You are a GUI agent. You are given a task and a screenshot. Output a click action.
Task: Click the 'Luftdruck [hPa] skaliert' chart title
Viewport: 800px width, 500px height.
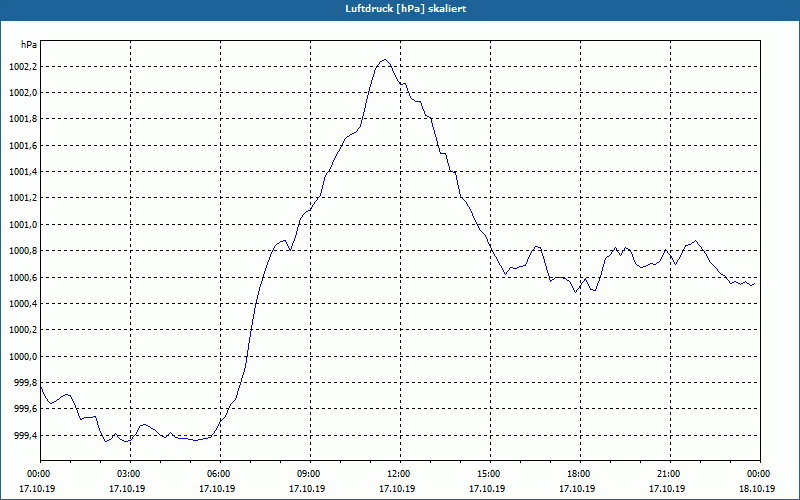(406, 9)
